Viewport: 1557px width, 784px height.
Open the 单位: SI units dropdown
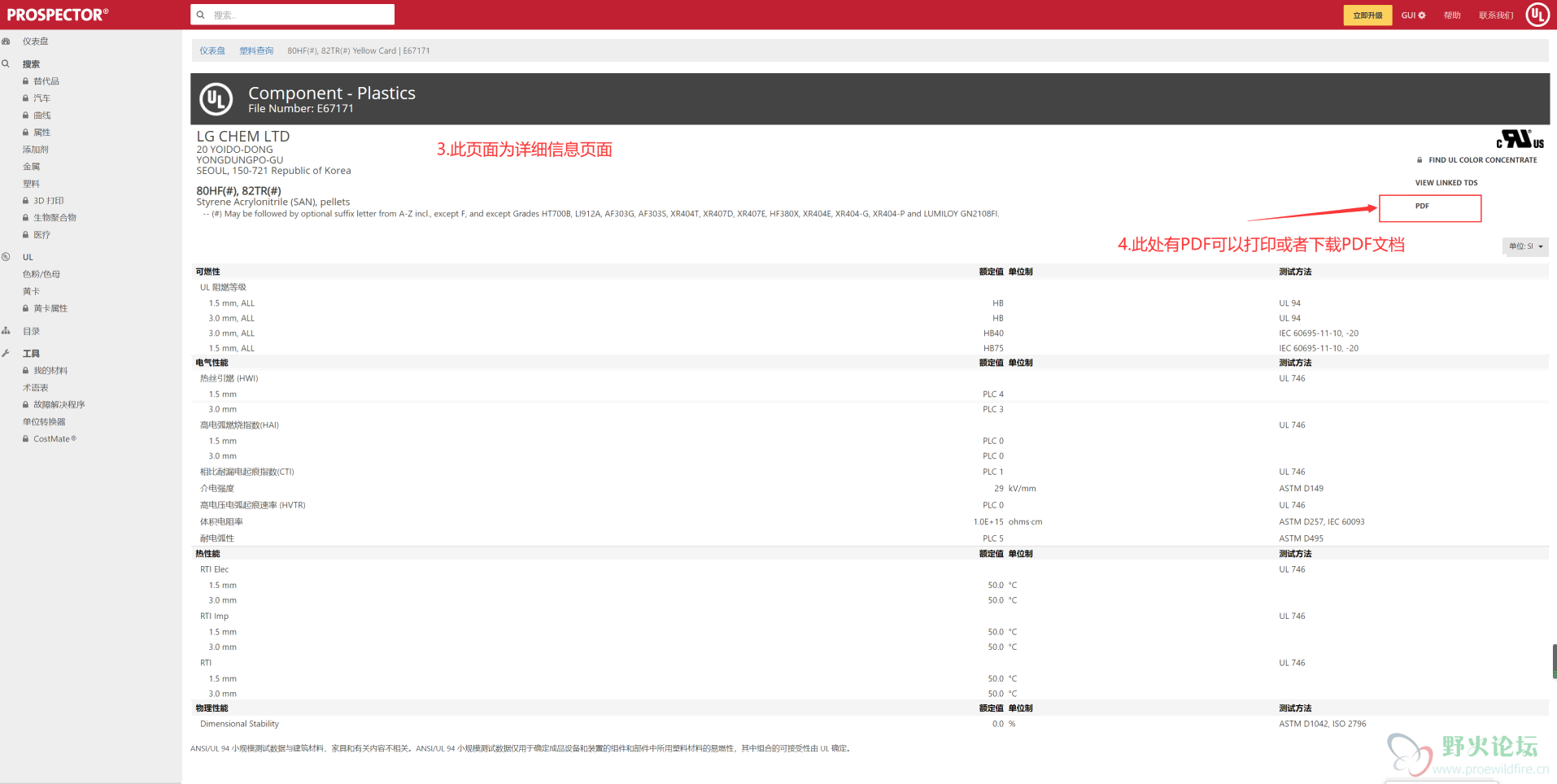pyautogui.click(x=1525, y=246)
